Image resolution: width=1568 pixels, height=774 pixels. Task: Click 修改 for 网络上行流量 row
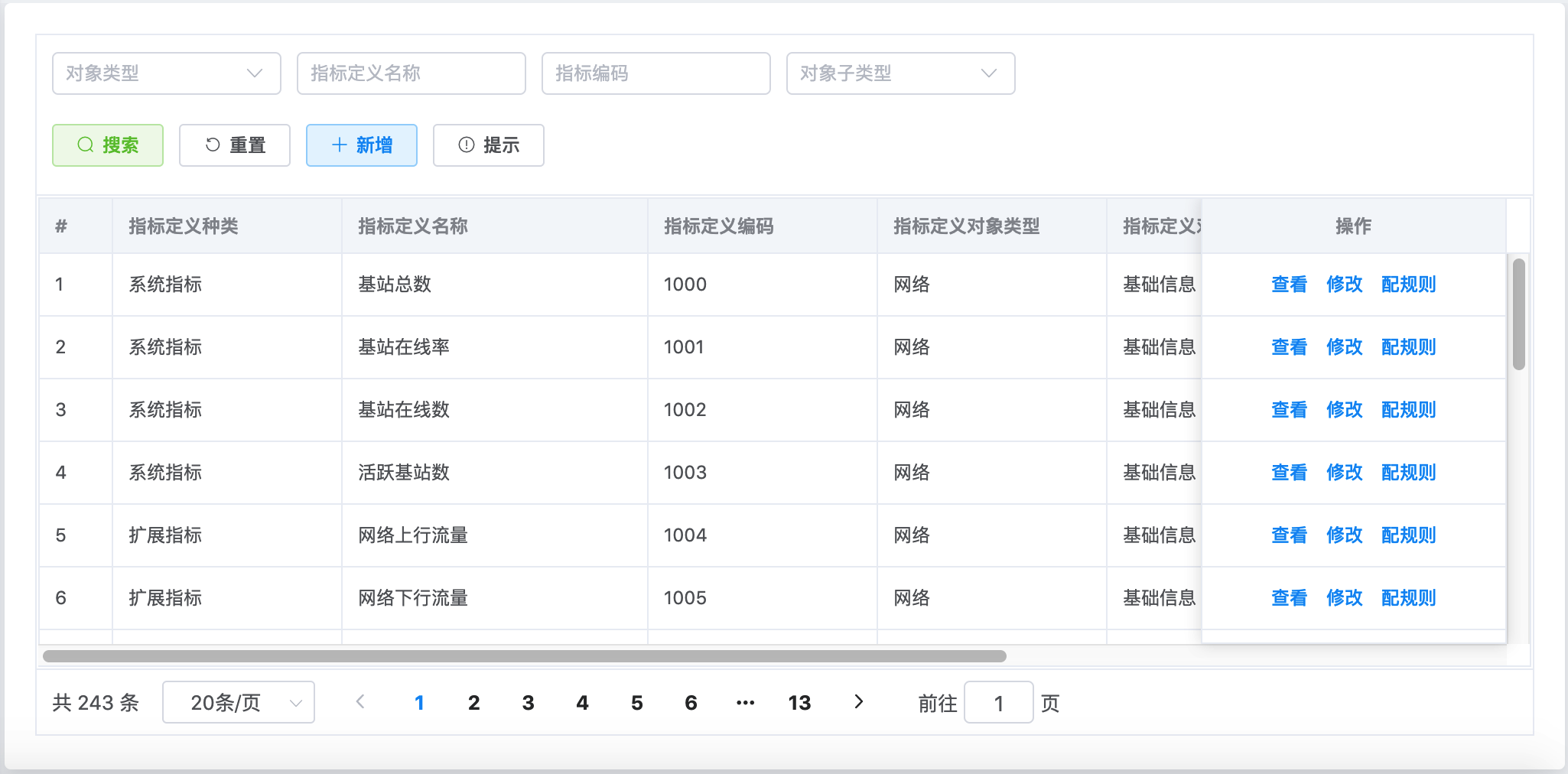(x=1345, y=535)
